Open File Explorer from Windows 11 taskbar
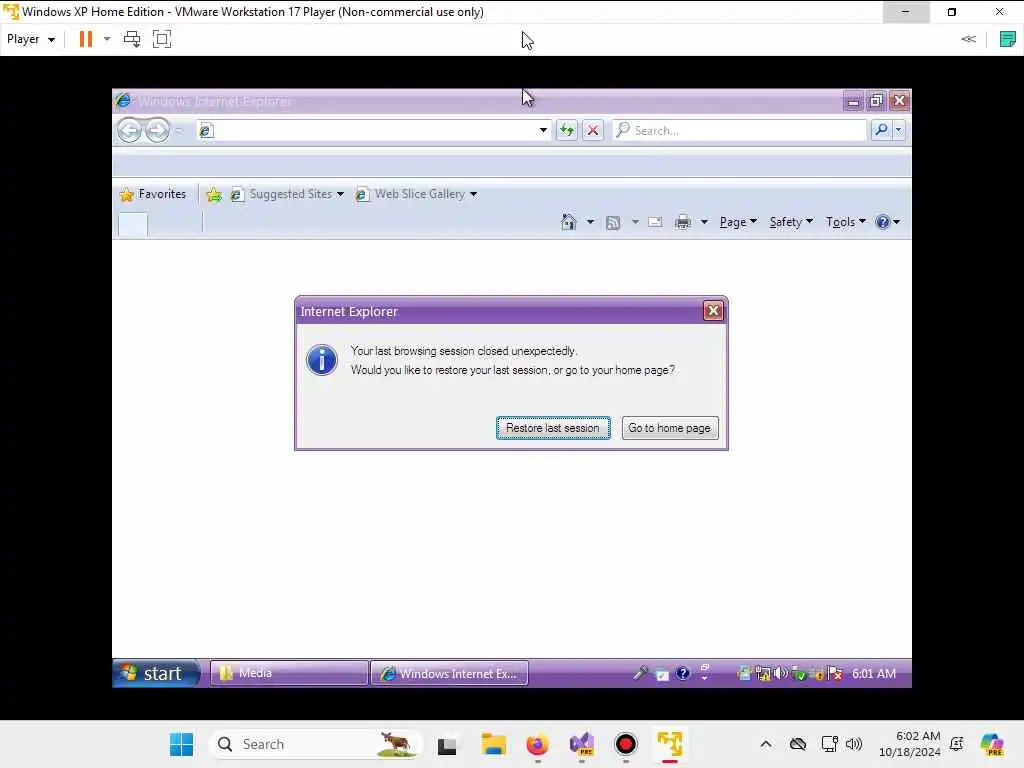Screen dimensions: 1024x768 [x=494, y=744]
